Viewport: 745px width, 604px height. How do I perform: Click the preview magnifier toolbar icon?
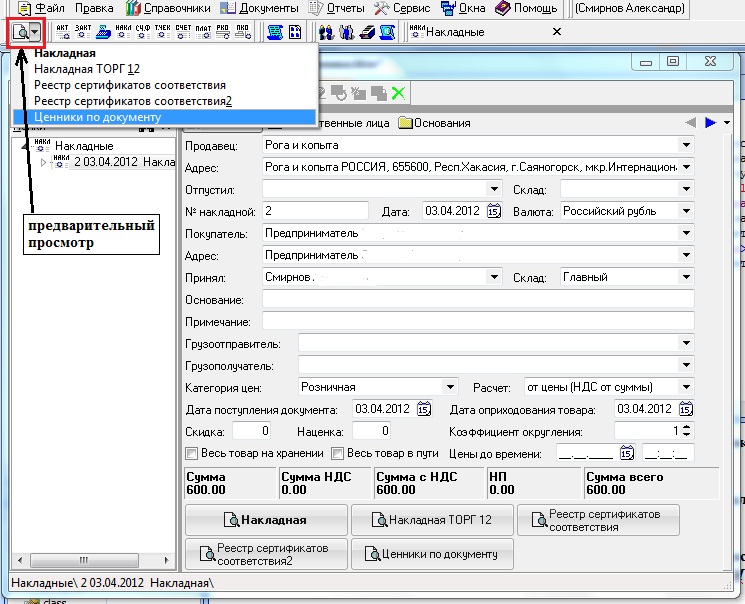coord(21,32)
